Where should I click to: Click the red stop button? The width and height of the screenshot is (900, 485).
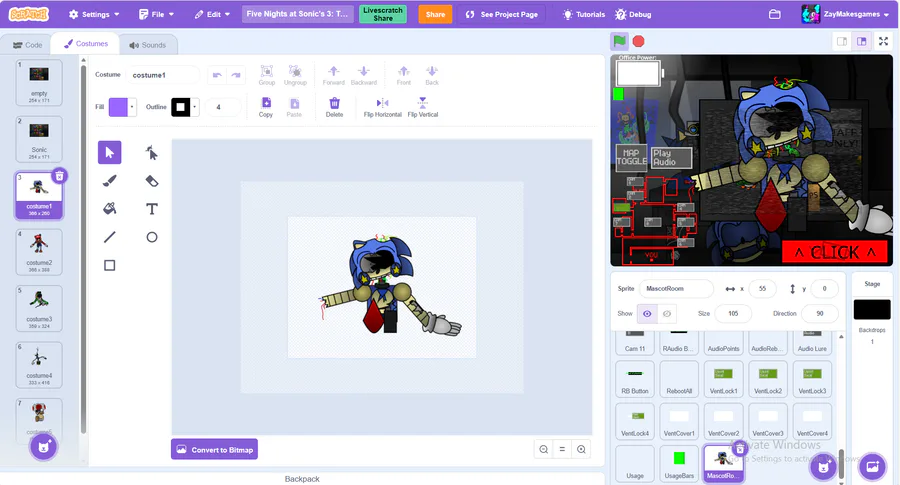(x=638, y=41)
